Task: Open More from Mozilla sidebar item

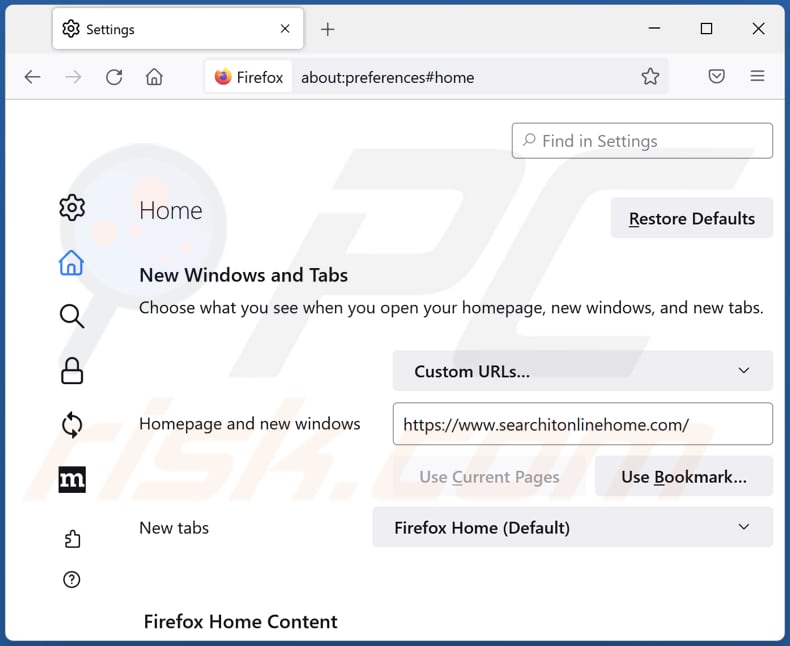Action: tap(72, 479)
